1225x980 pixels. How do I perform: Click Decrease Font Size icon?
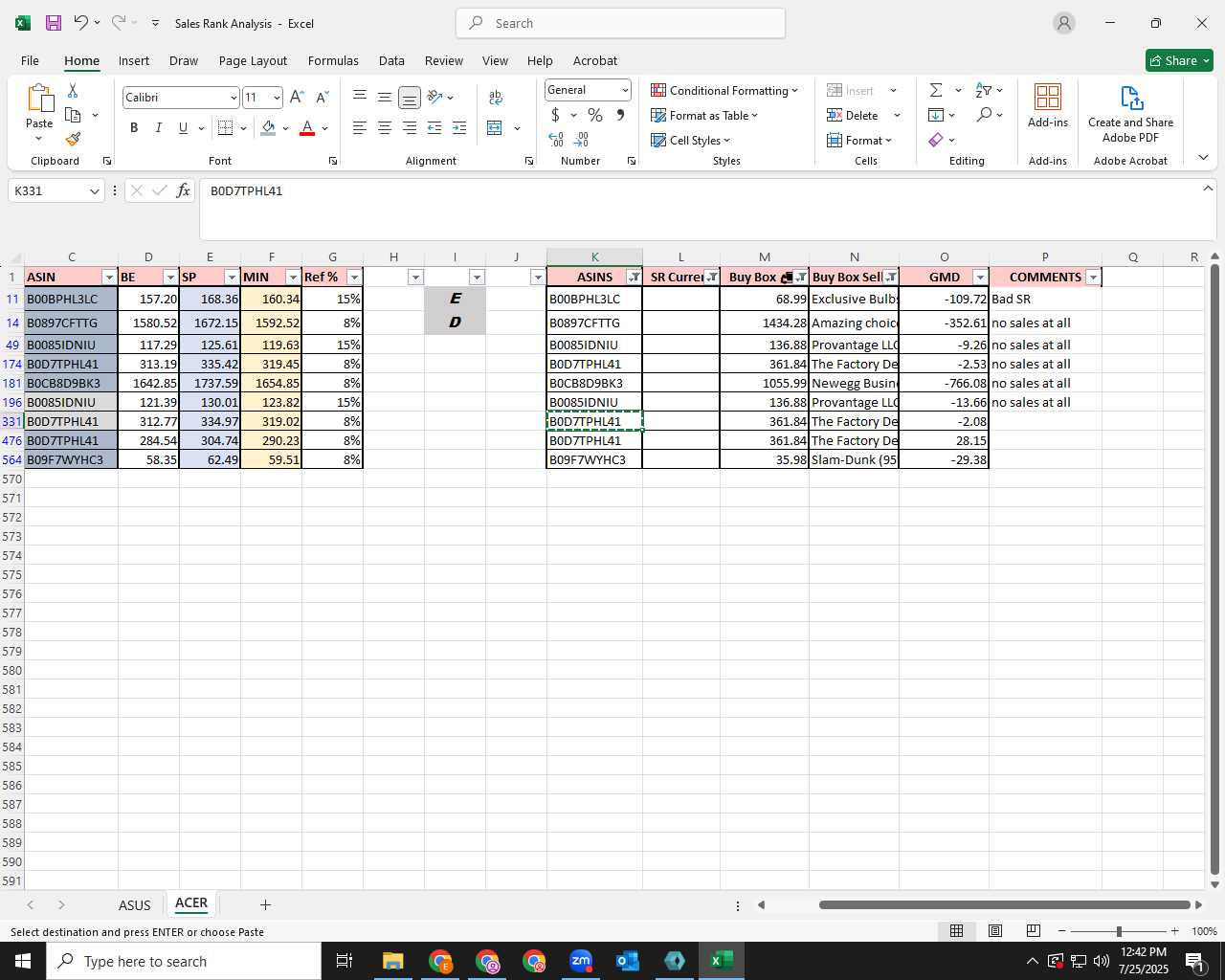(x=322, y=97)
